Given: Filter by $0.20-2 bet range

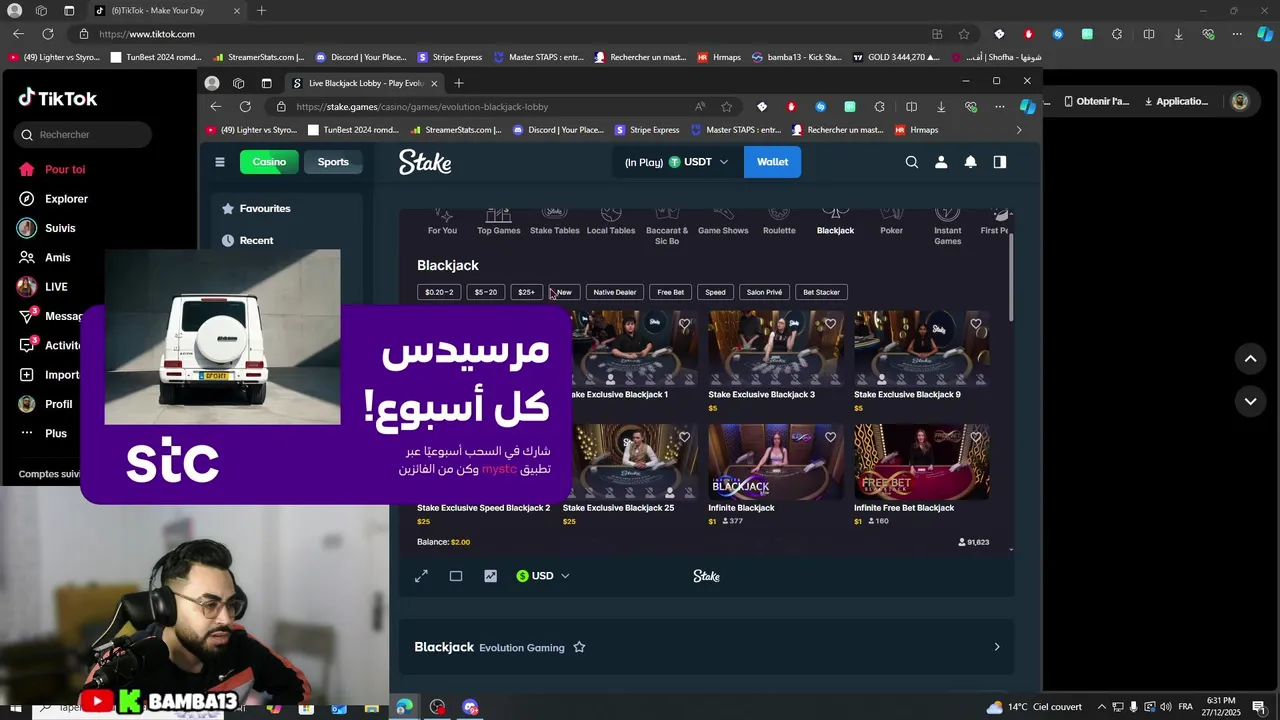Looking at the screenshot, I should (x=439, y=292).
